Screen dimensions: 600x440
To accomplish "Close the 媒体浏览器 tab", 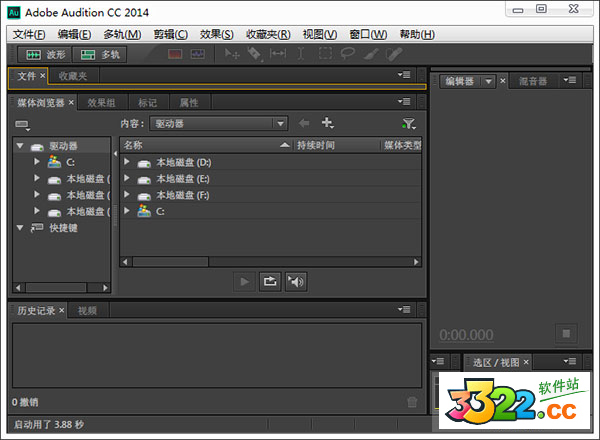I will (x=71, y=103).
